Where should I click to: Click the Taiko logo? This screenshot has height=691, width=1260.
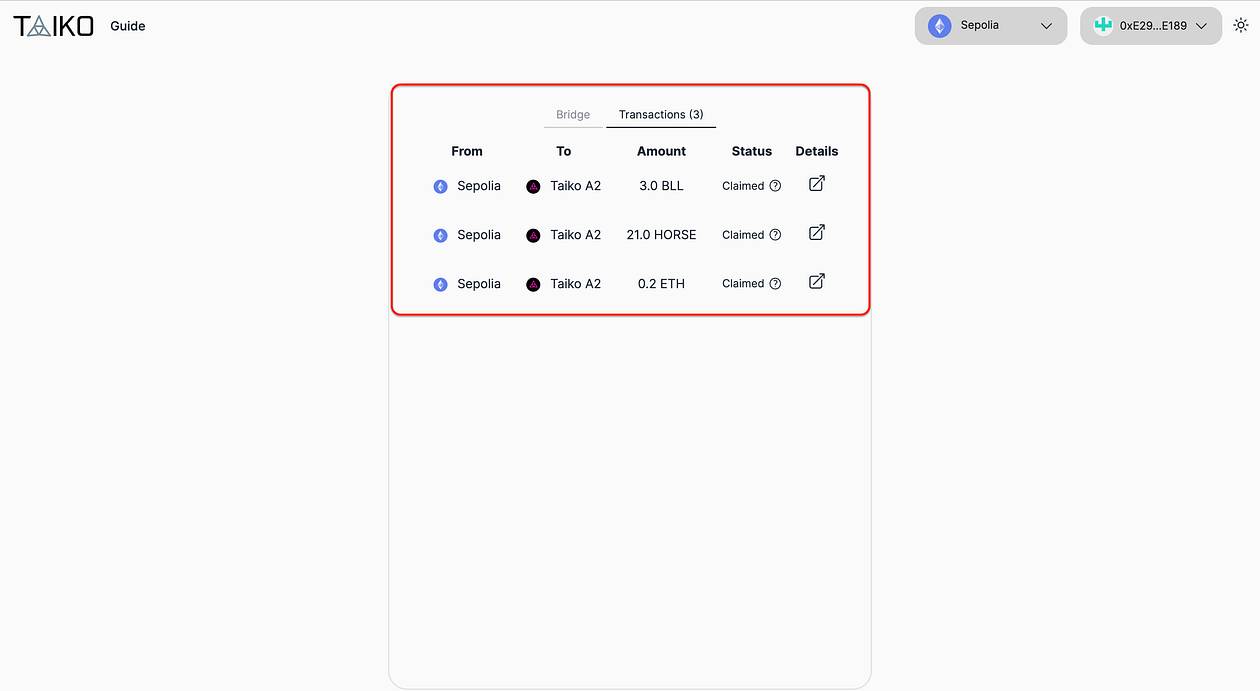tap(53, 26)
